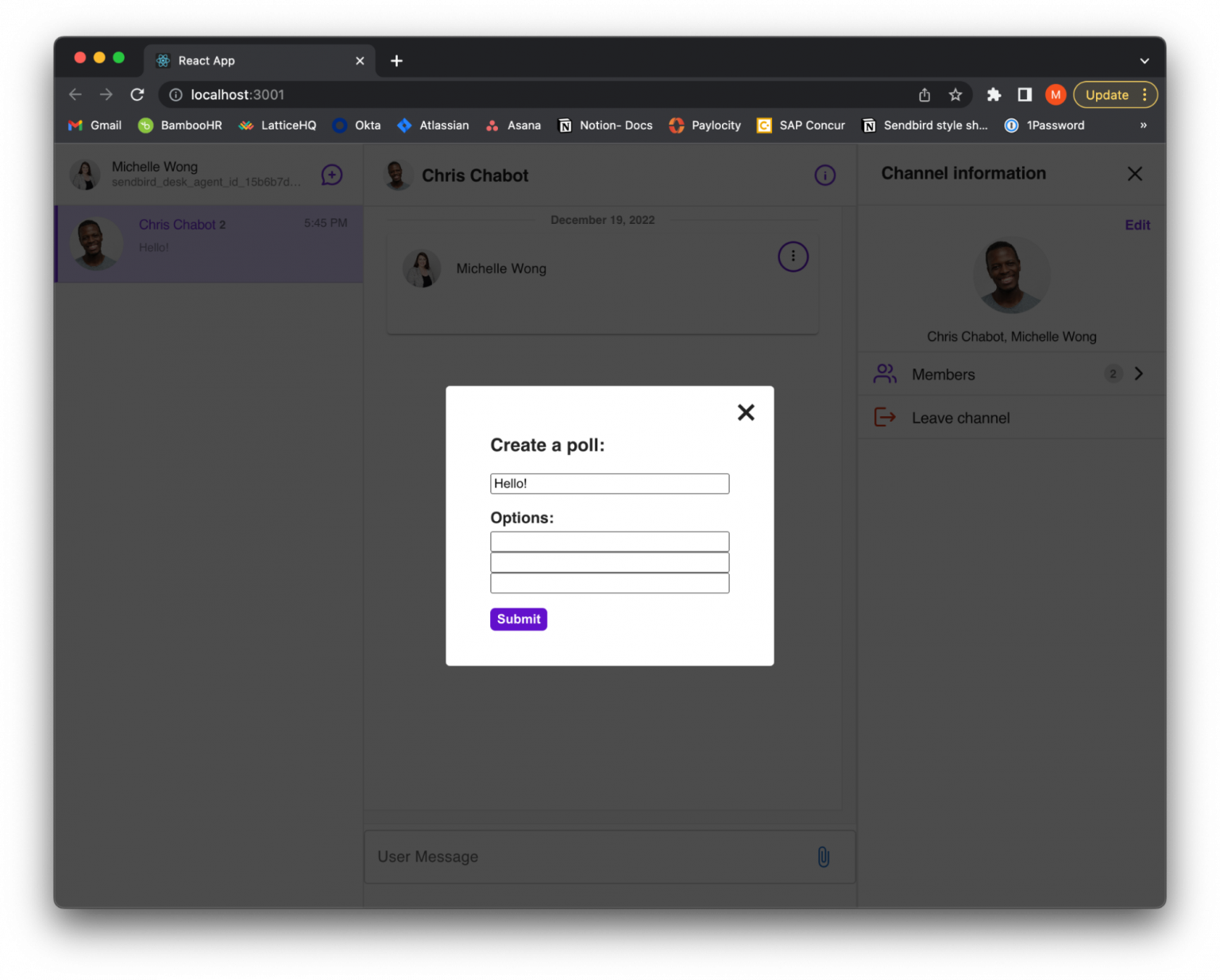Viewport: 1220px width, 980px height.
Task: Close the Channel information panel
Action: pyautogui.click(x=1134, y=174)
